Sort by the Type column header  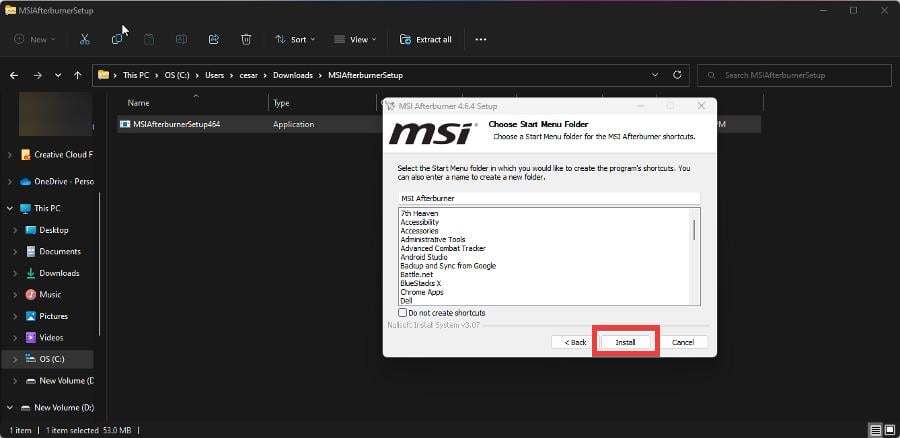click(281, 103)
